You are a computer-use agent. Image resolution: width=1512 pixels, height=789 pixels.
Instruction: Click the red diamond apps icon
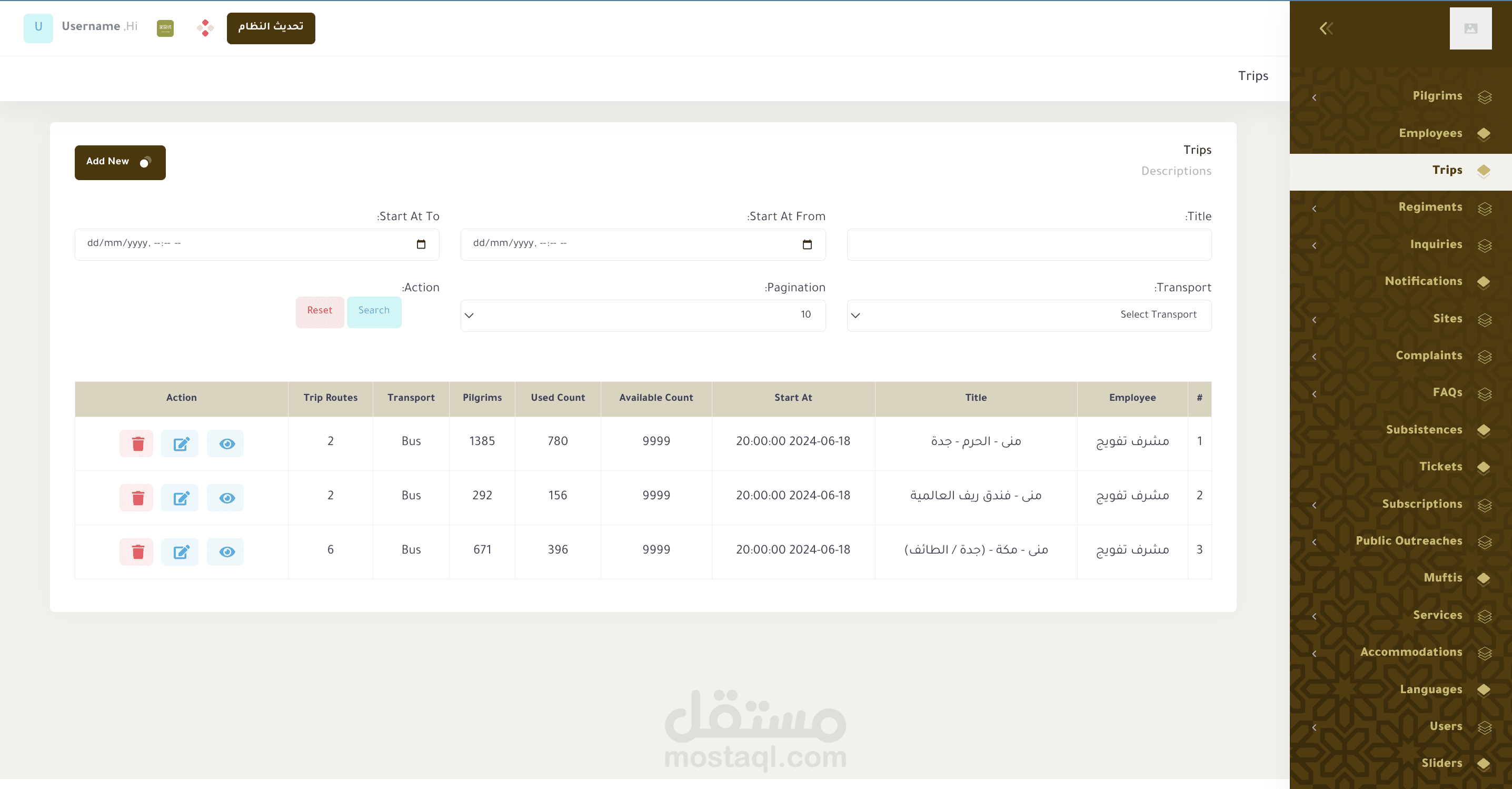click(205, 27)
